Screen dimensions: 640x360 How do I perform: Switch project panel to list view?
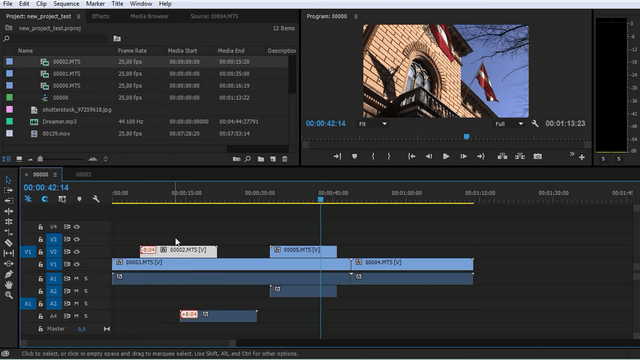click(x=7, y=159)
